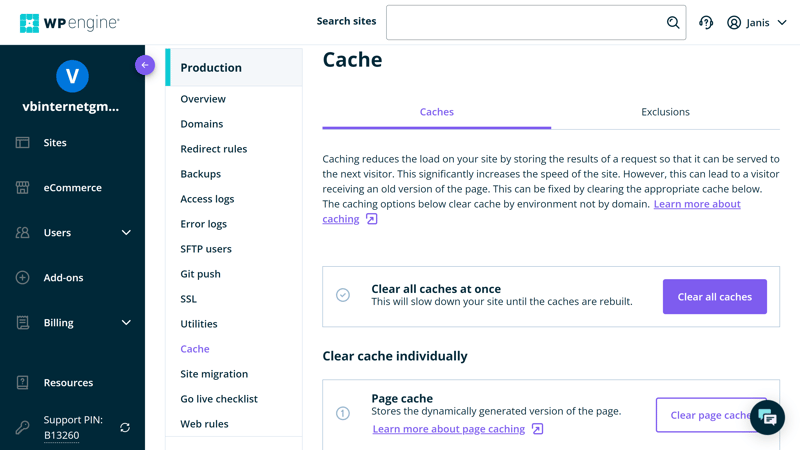The image size is (800, 450).
Task: Open the live chat widget
Action: [x=767, y=417]
